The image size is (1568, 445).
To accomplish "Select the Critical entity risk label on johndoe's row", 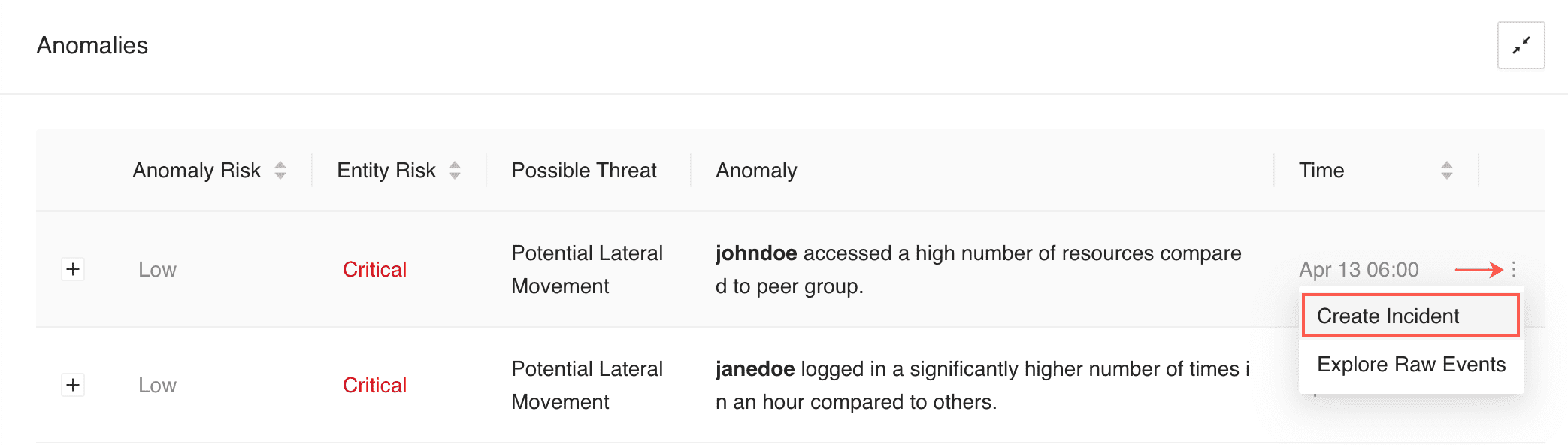I will [x=374, y=269].
